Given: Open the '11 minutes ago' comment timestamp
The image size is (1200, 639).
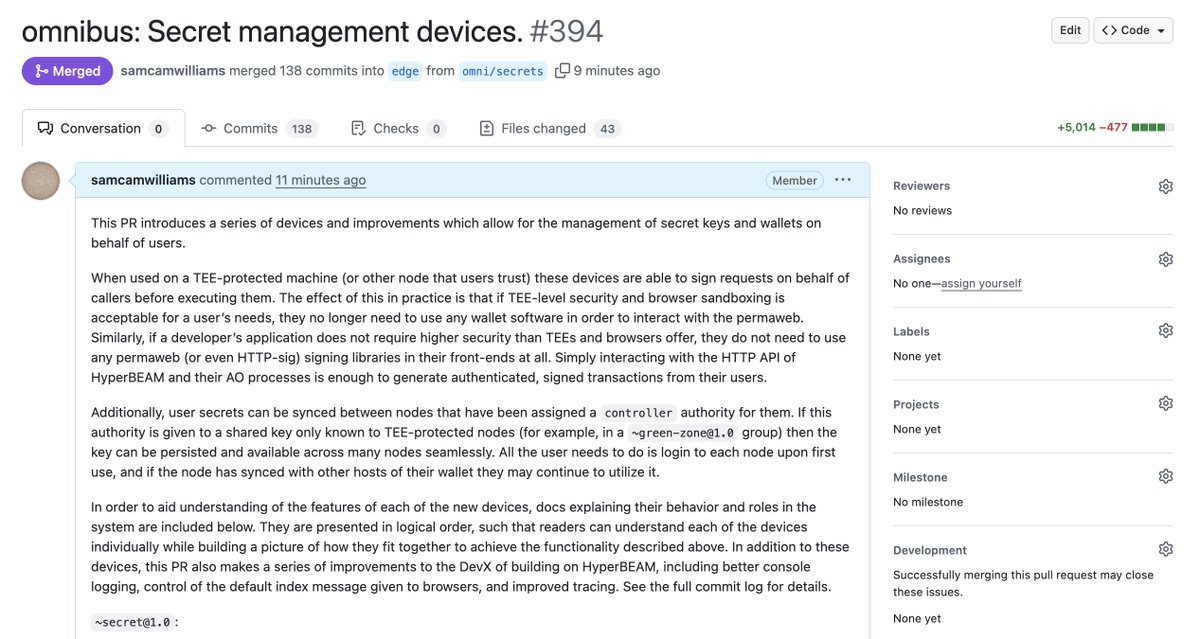Looking at the screenshot, I should coord(321,180).
